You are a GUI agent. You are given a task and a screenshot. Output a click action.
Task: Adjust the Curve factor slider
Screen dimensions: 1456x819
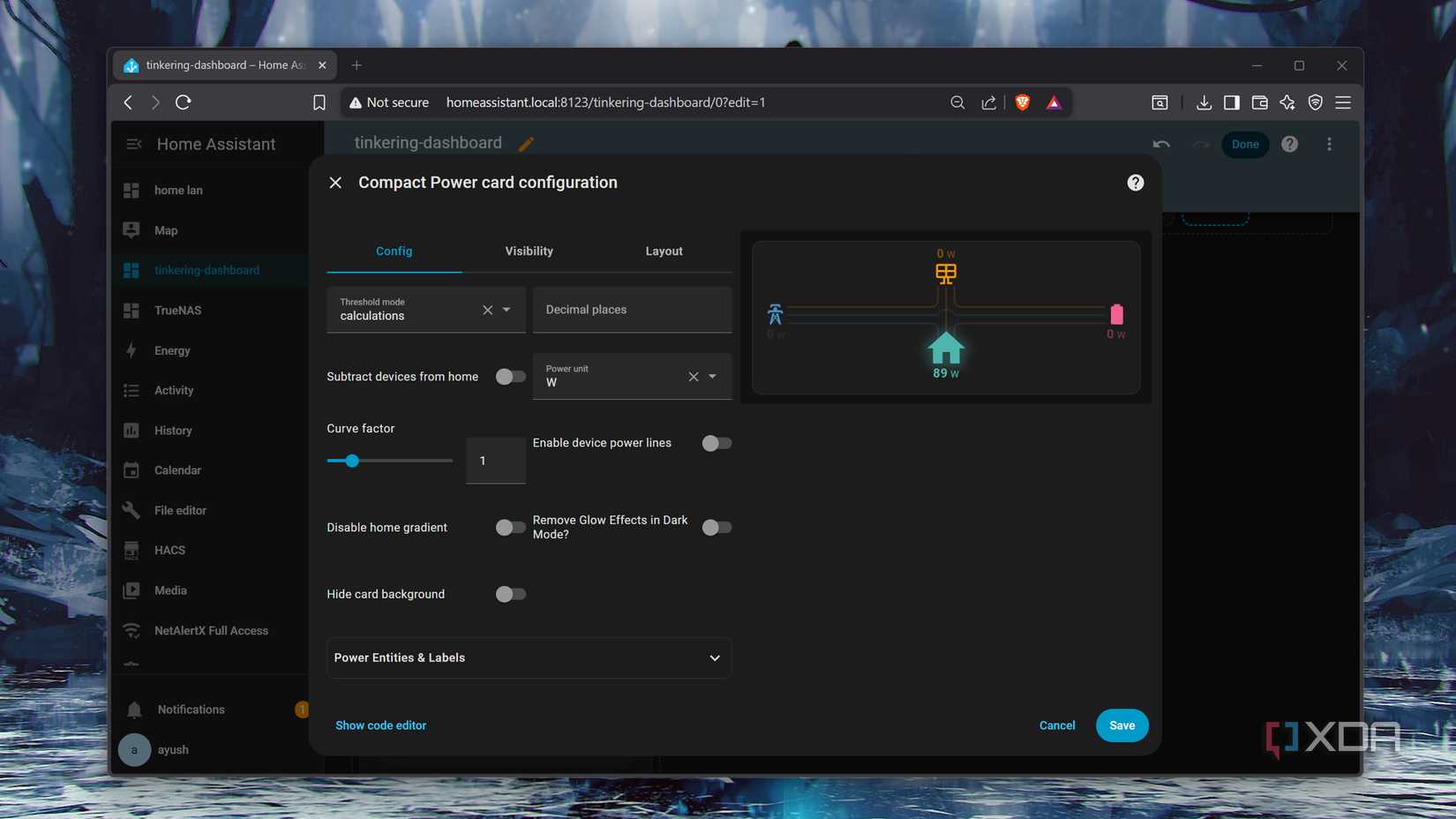pos(352,460)
